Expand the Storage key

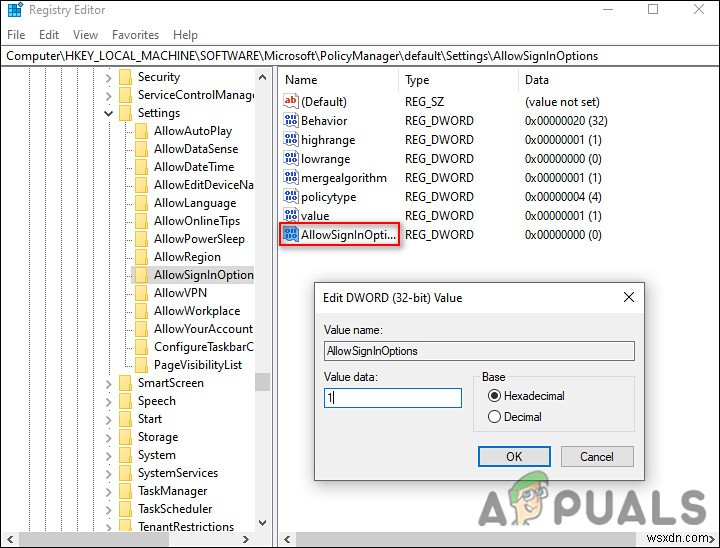coord(108,437)
